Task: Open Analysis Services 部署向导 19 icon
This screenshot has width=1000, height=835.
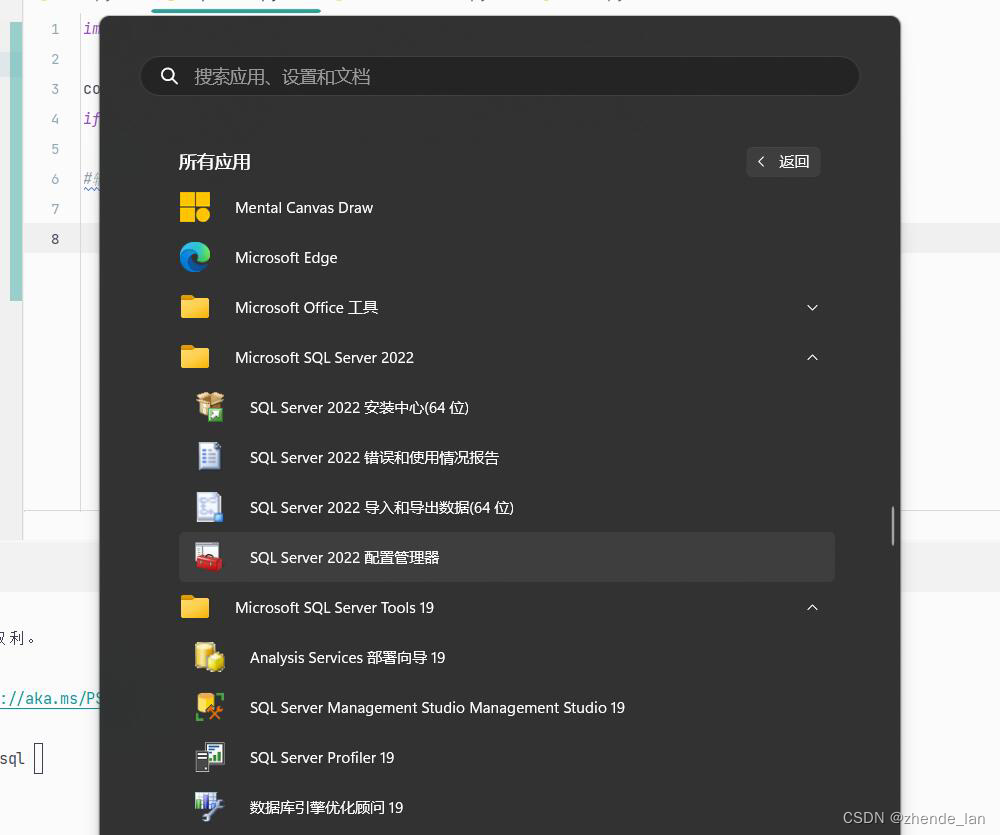Action: 210,657
